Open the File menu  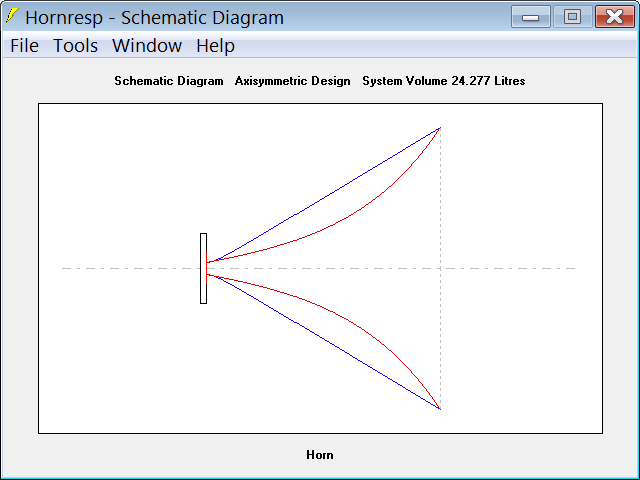[24, 45]
